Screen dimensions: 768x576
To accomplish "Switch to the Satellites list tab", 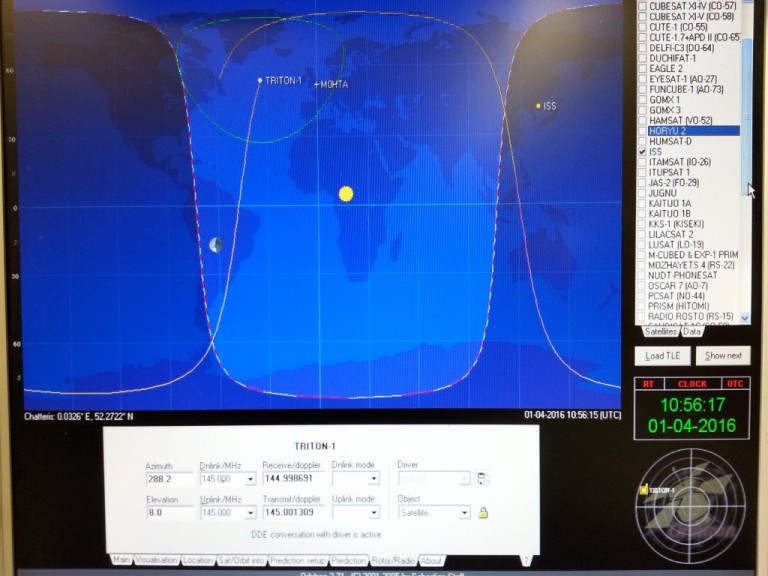I will [x=660, y=332].
